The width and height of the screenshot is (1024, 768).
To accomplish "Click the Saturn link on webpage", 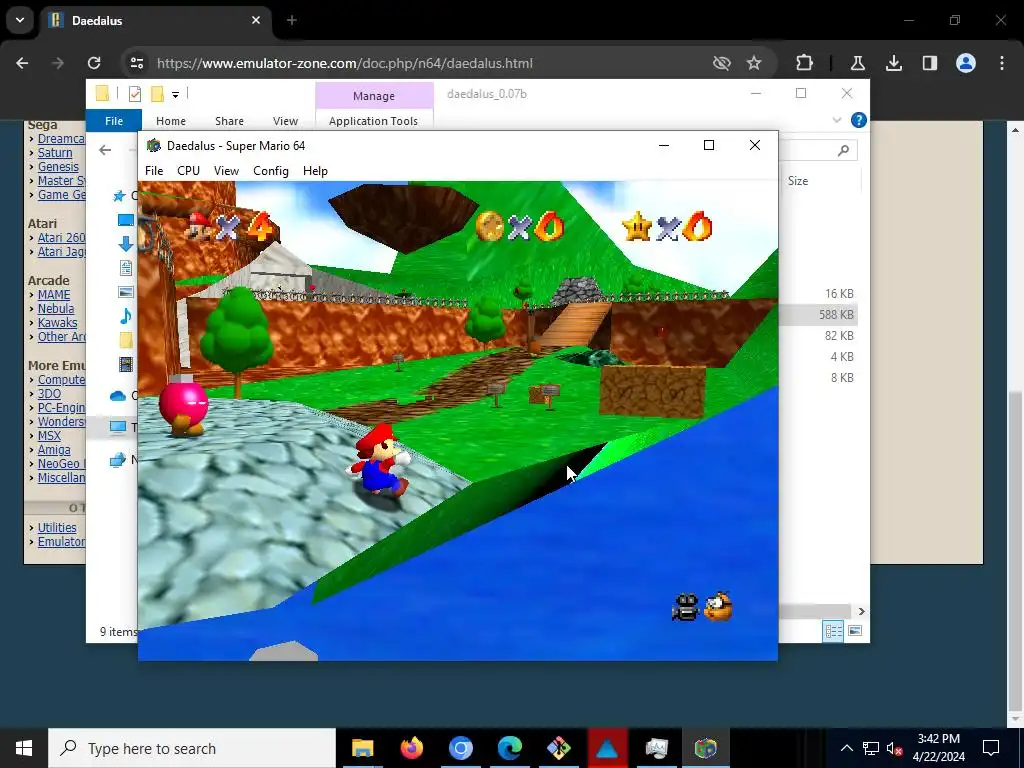I will (x=55, y=153).
